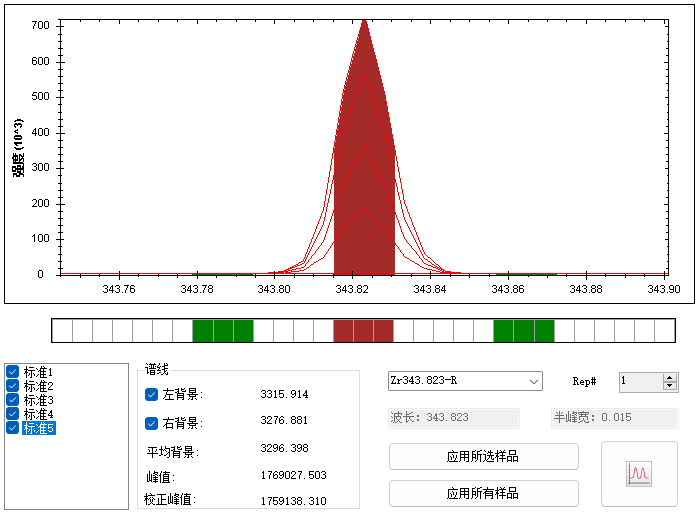The width and height of the screenshot is (699, 514).
Task: Click the 应用所选样品 button
Action: [484, 456]
